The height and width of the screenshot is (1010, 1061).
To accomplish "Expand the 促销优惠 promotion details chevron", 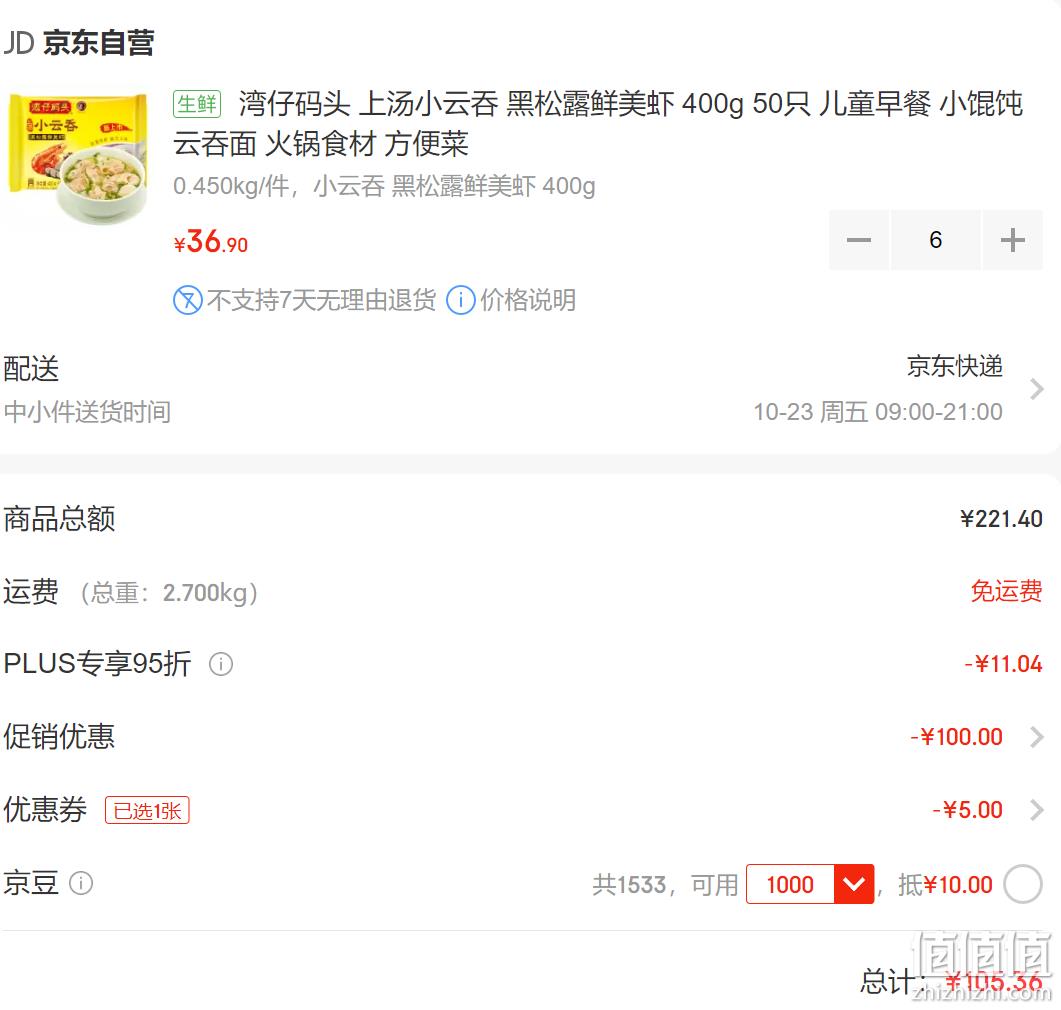I will point(1035,737).
